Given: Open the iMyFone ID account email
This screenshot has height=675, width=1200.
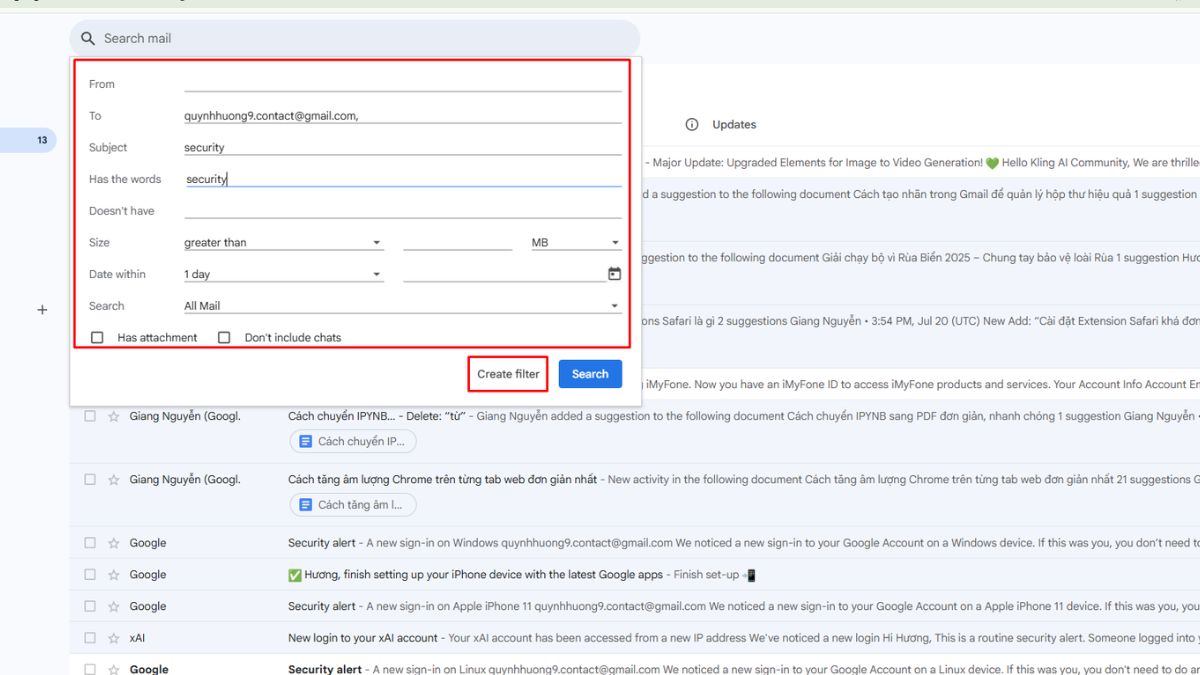Looking at the screenshot, I should [920, 384].
